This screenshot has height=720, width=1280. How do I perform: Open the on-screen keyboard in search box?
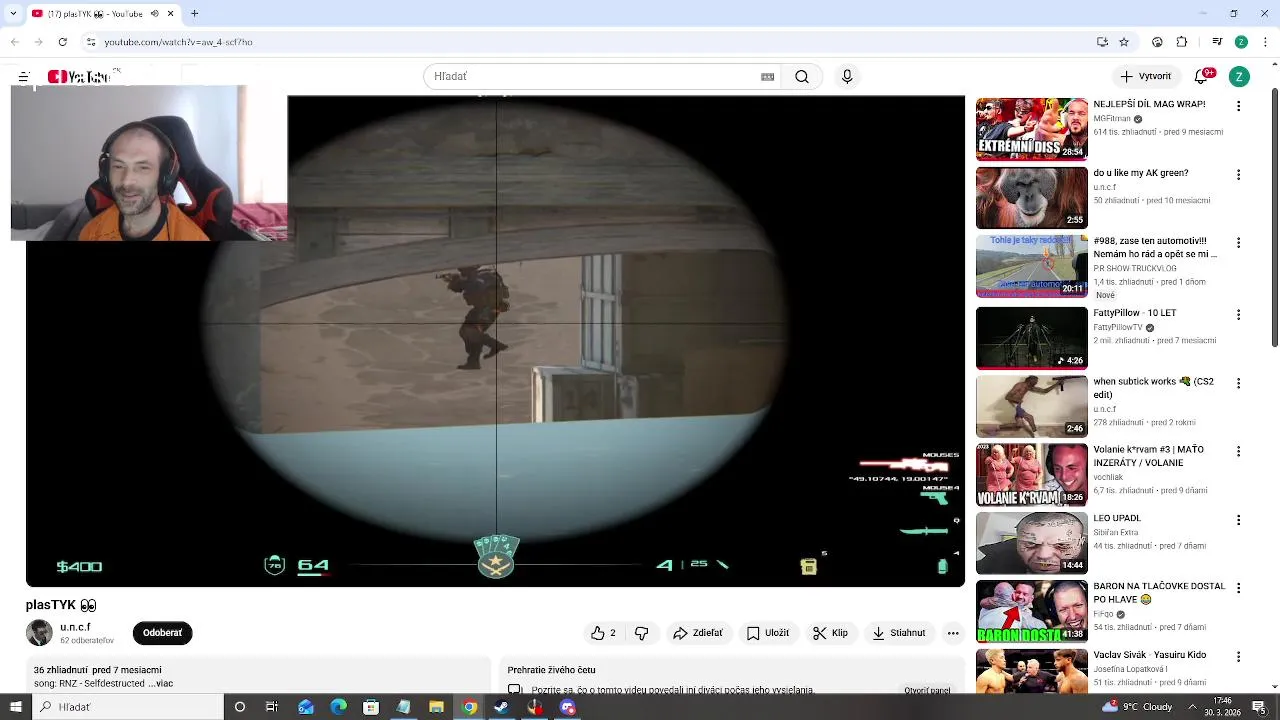pos(767,77)
